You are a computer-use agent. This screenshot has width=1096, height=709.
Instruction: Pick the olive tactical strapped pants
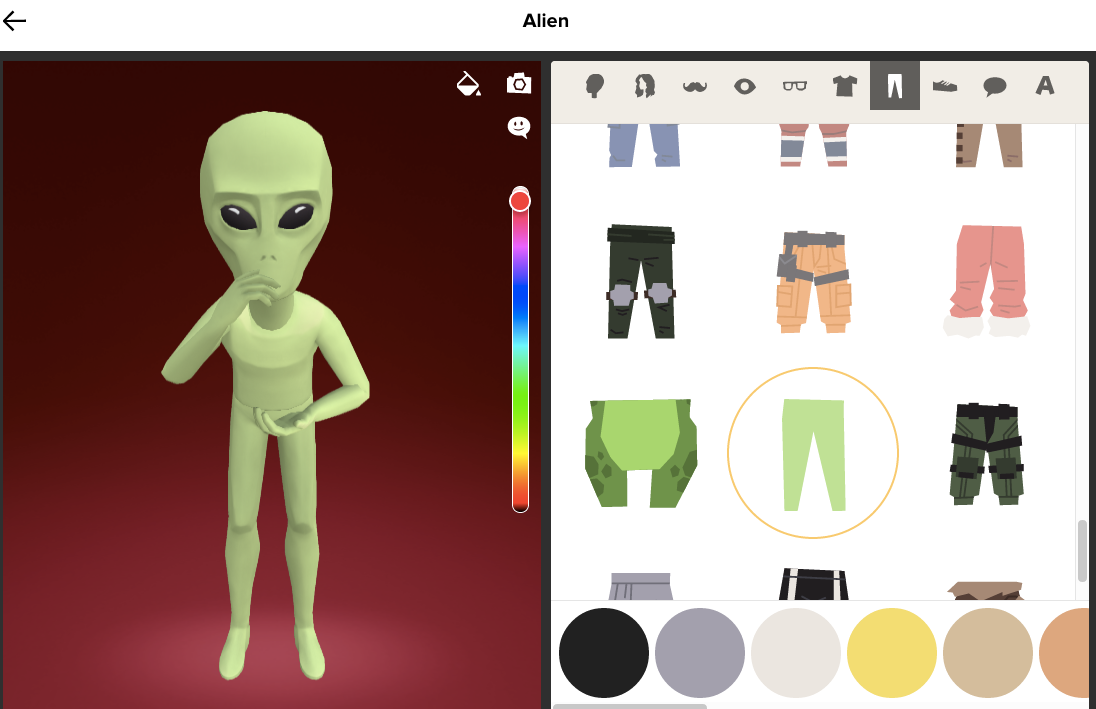coord(986,453)
